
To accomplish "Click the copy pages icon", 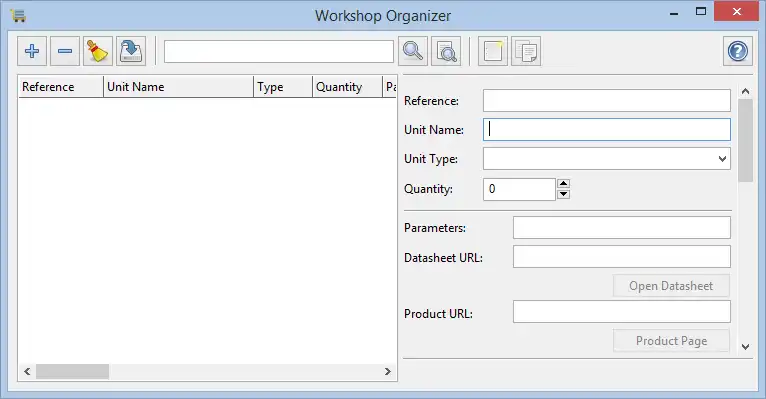I will point(526,51).
